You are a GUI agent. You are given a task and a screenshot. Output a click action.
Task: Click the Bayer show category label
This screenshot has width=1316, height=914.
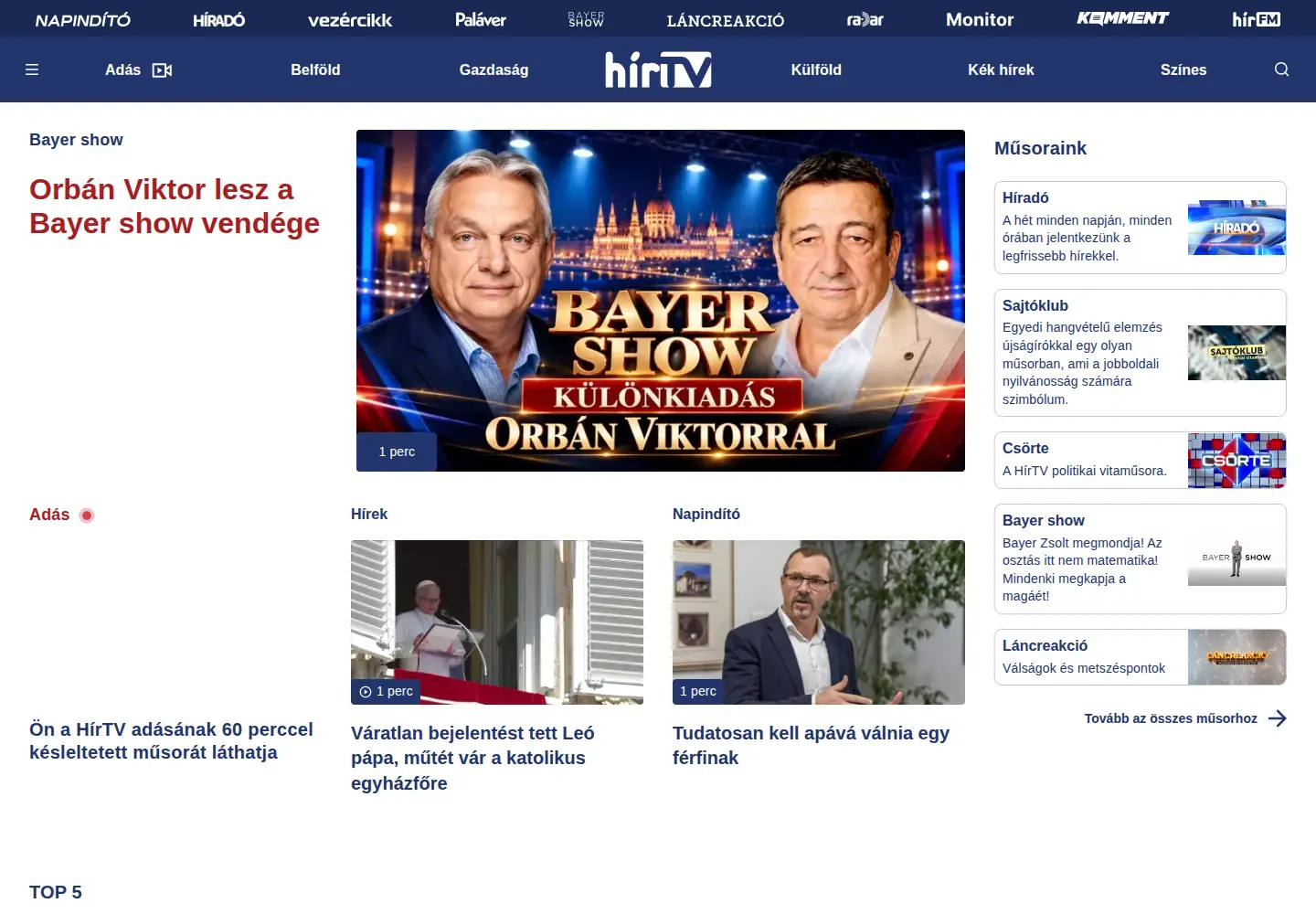tap(76, 140)
